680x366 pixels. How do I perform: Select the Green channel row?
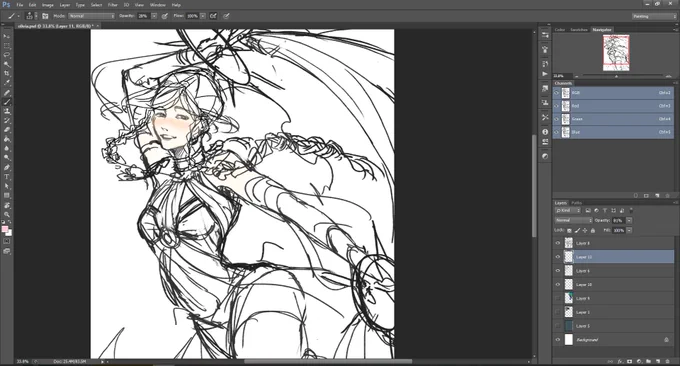click(614, 119)
